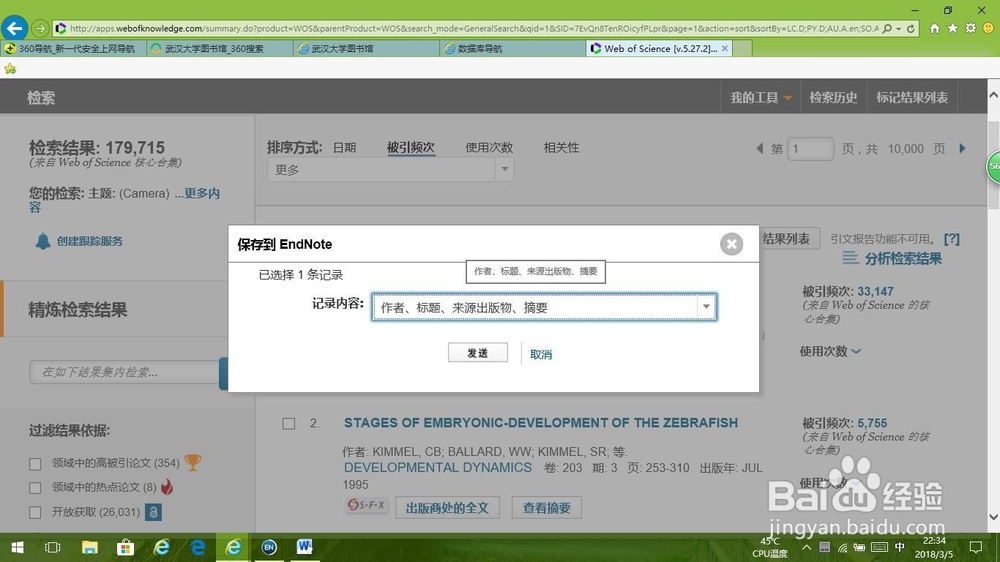Tick checkbox for 领域中的热点论文 (8)
This screenshot has width=1000, height=562.
click(x=35, y=488)
